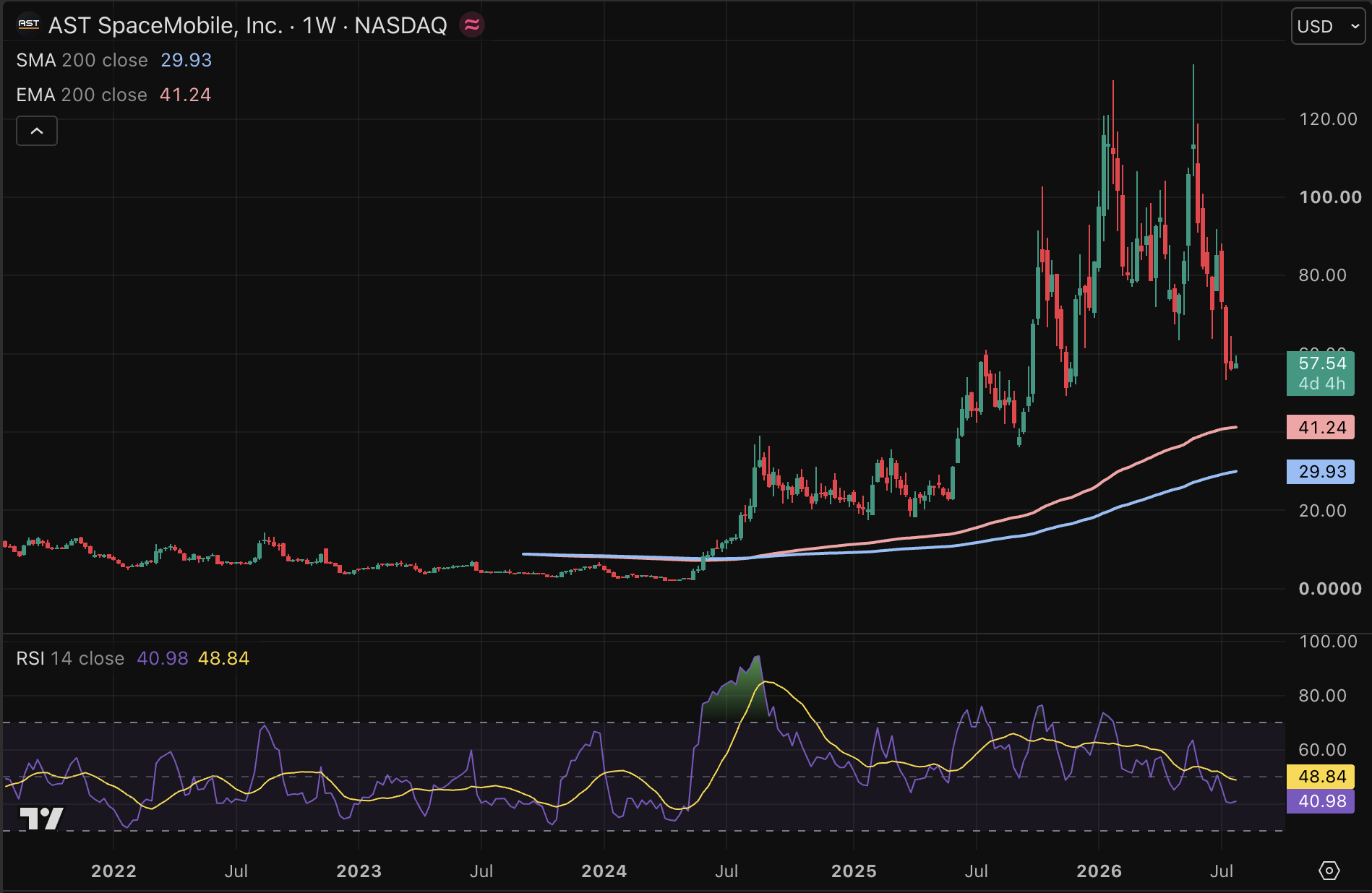1372x893 pixels.
Task: Click the blue 29.93 SMA axis label
Action: (x=1321, y=472)
